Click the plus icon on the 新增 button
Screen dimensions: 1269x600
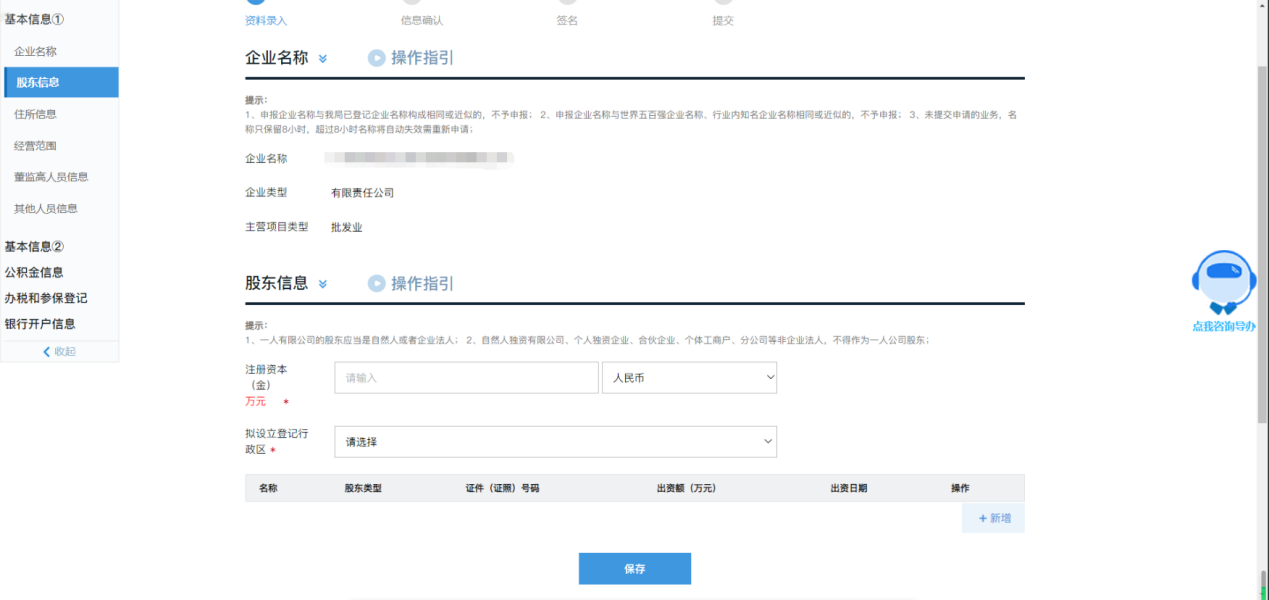[984, 517]
